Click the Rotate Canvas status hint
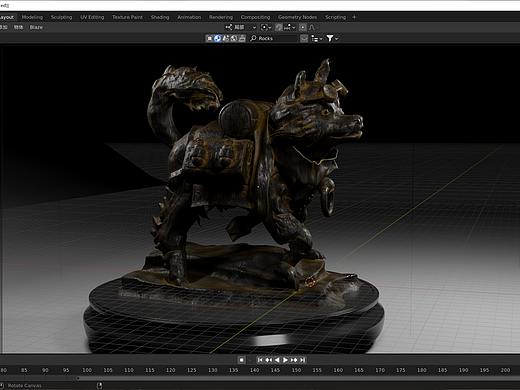 (x=24, y=386)
